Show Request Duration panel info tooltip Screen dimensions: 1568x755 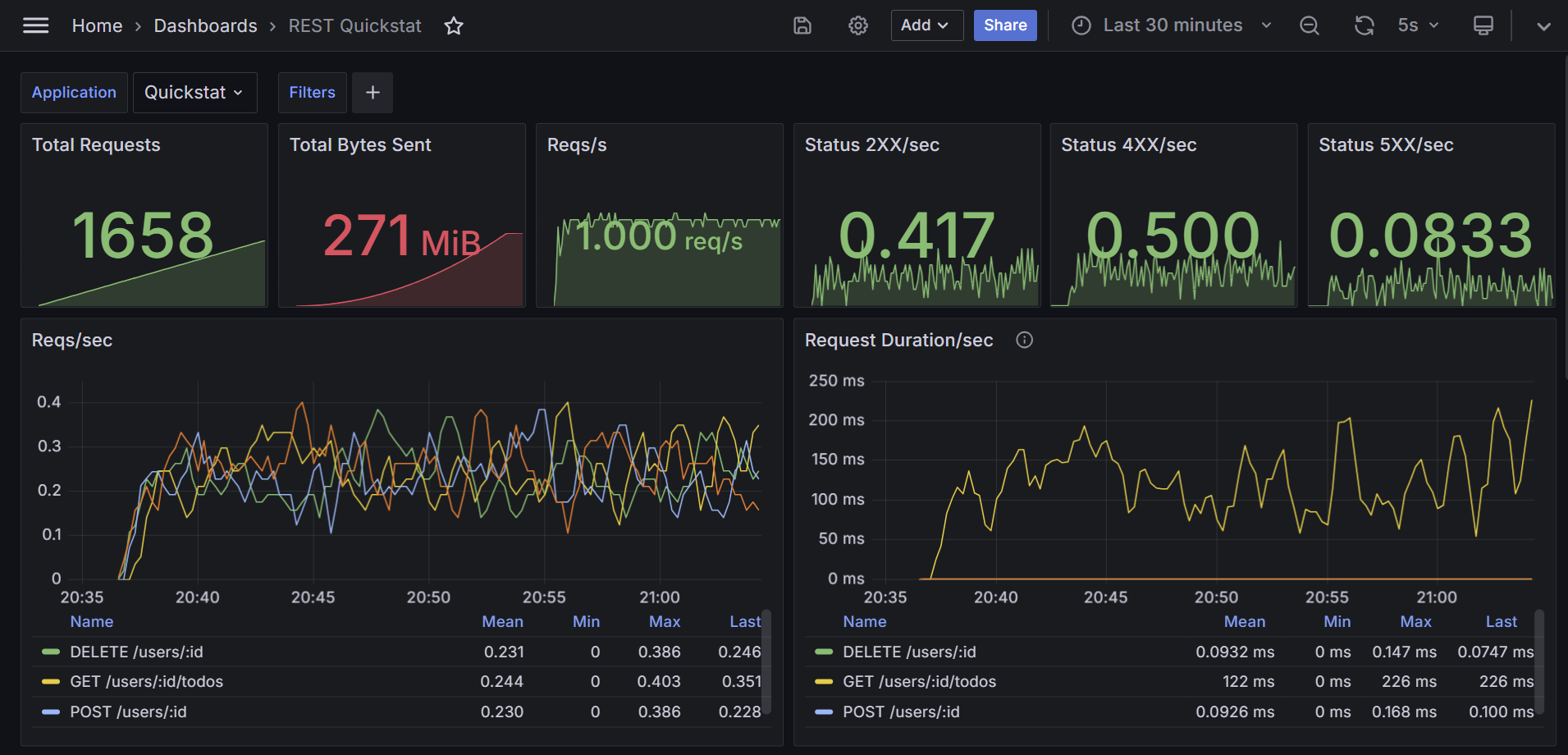tap(1024, 340)
